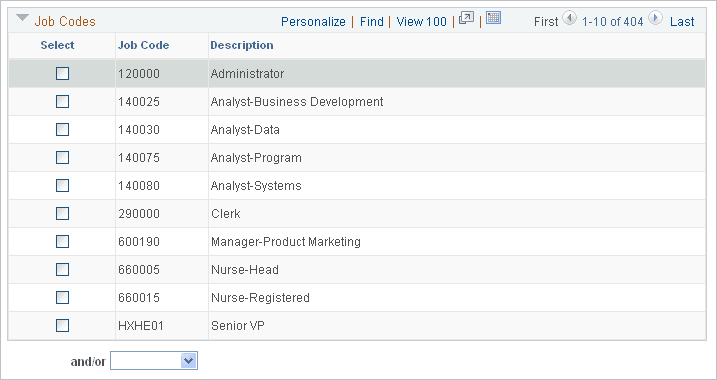The width and height of the screenshot is (717, 380).
Task: Sort by Select column header
Action: coord(58,45)
